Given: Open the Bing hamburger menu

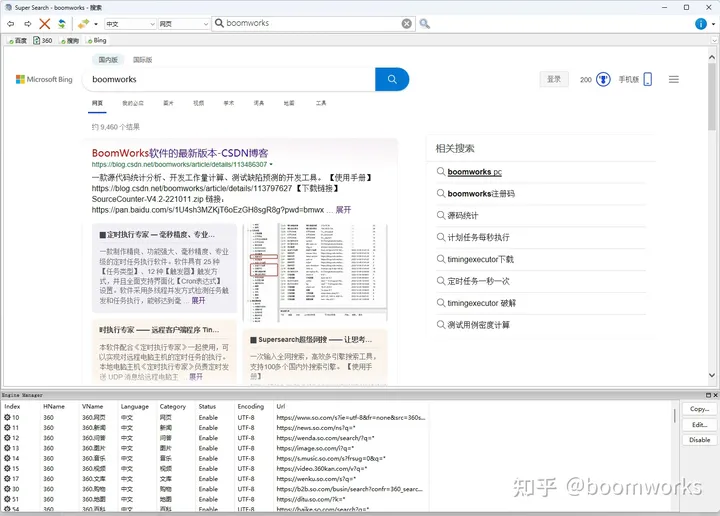Looking at the screenshot, I should pos(674,79).
